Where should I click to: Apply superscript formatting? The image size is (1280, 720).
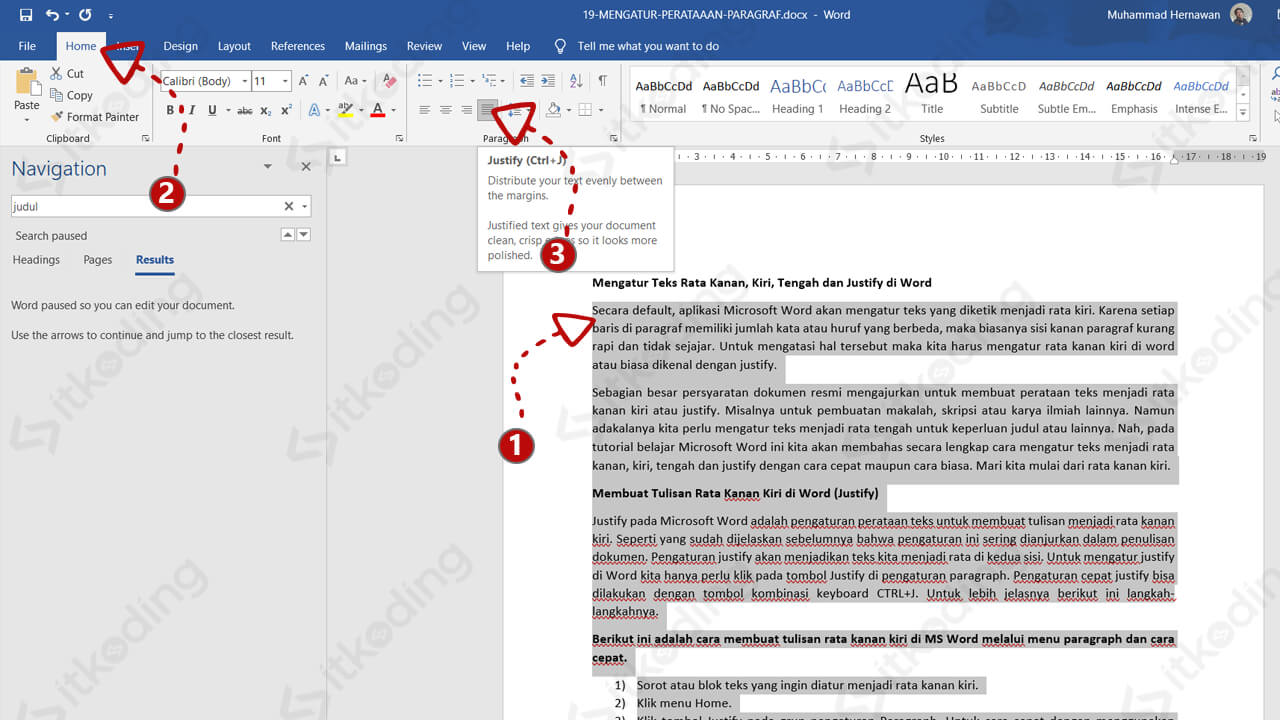point(286,110)
